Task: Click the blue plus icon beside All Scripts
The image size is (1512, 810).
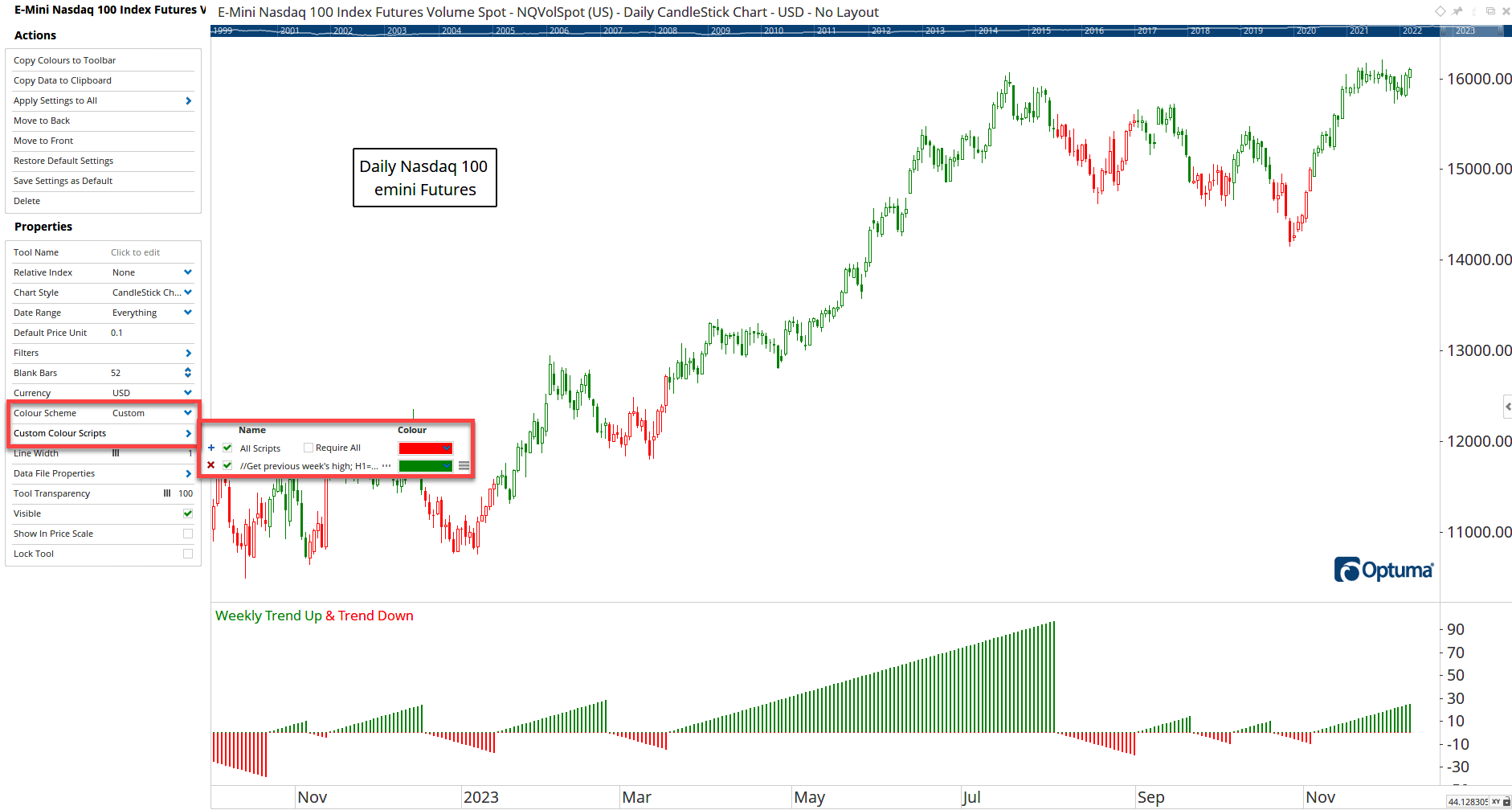Action: (x=211, y=448)
